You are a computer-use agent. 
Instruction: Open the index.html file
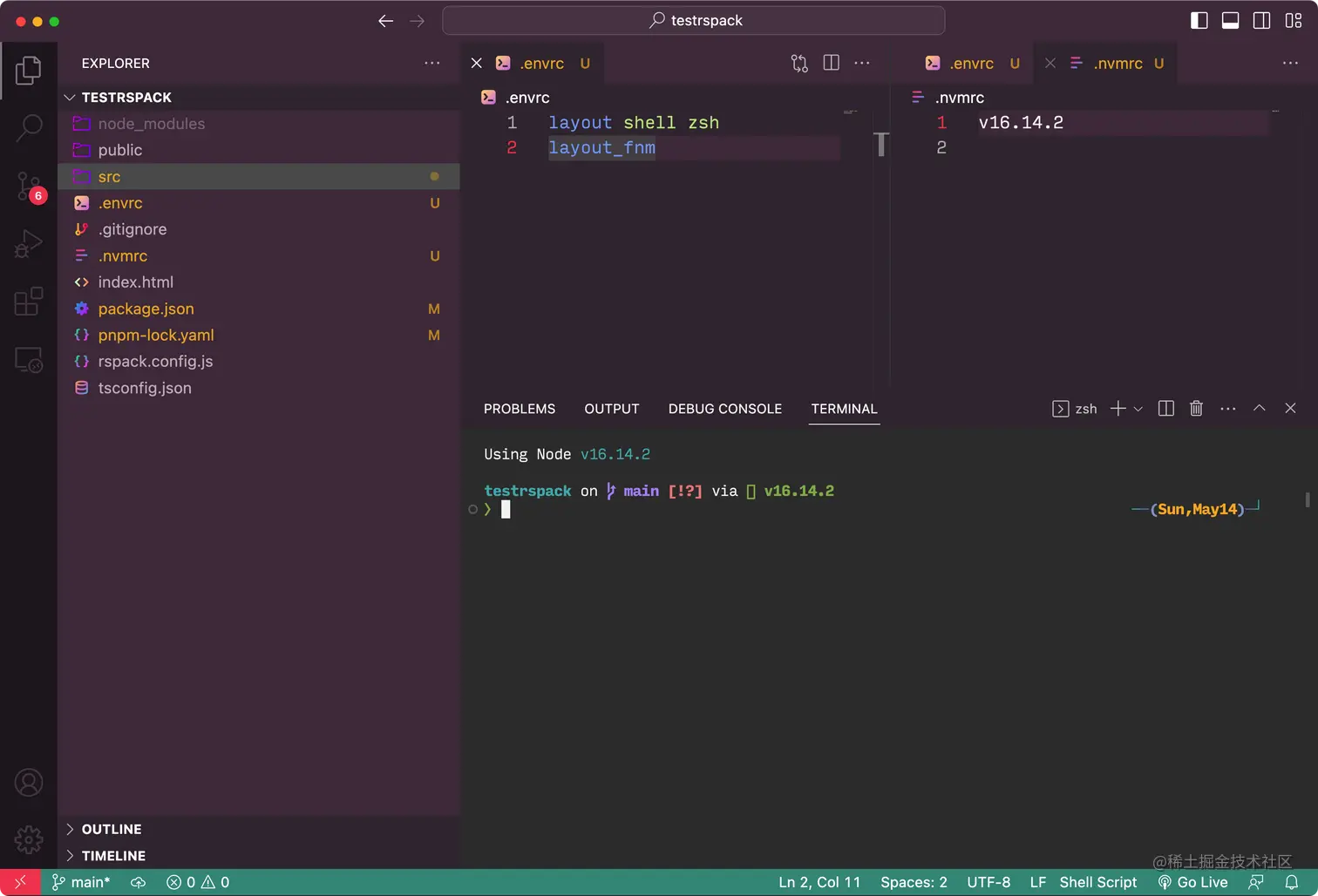point(259,282)
